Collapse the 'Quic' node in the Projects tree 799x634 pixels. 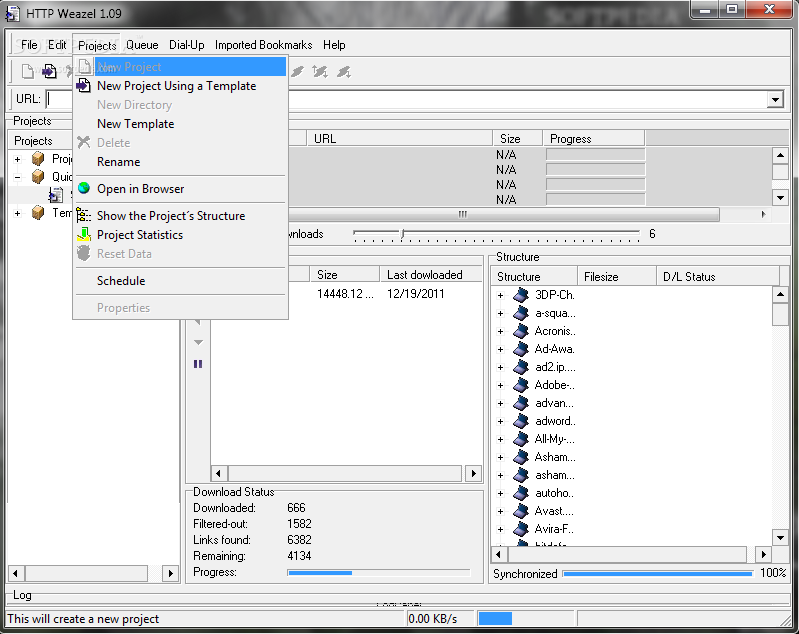(18, 177)
